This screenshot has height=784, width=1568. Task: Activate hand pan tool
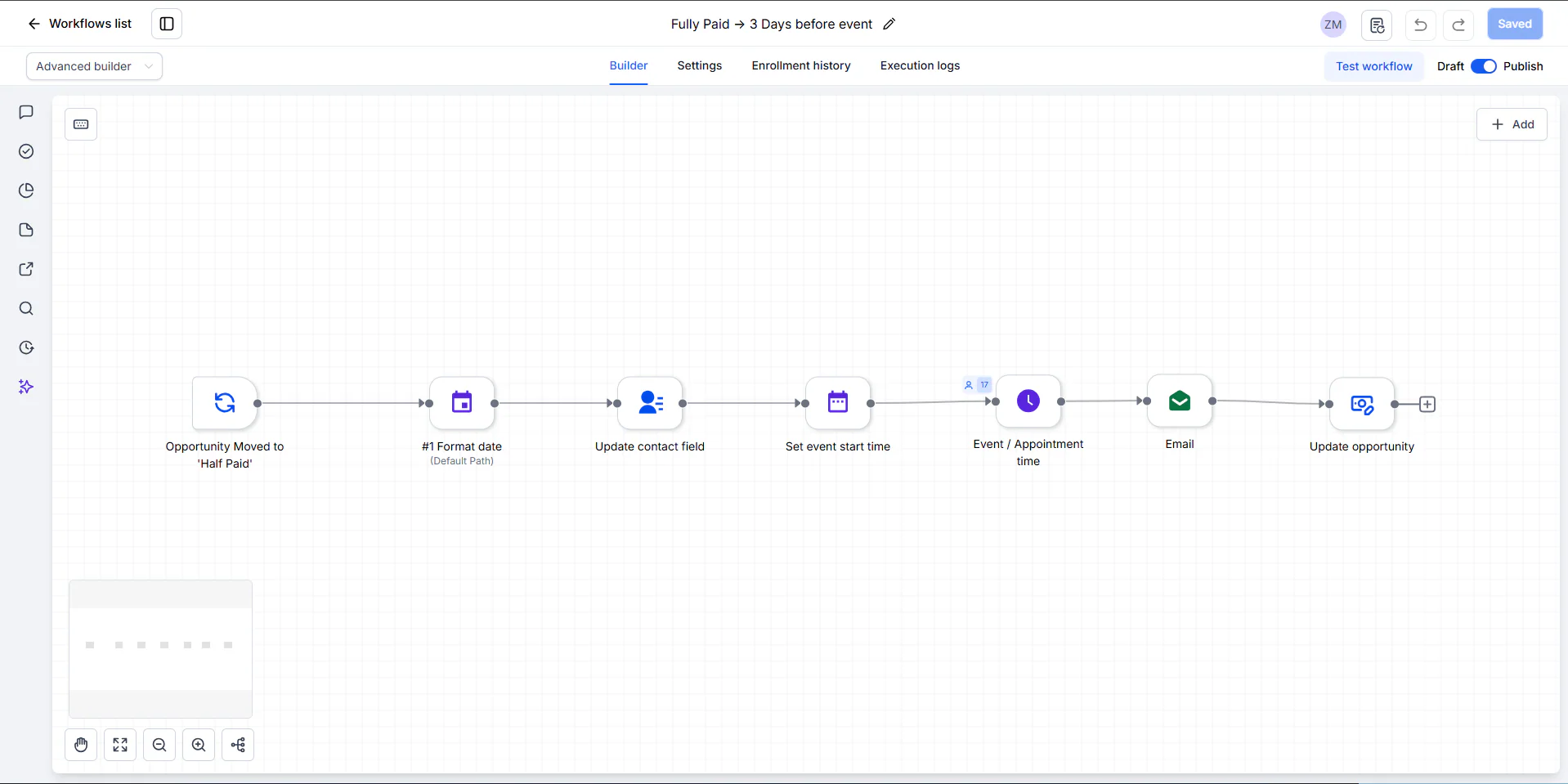click(81, 745)
